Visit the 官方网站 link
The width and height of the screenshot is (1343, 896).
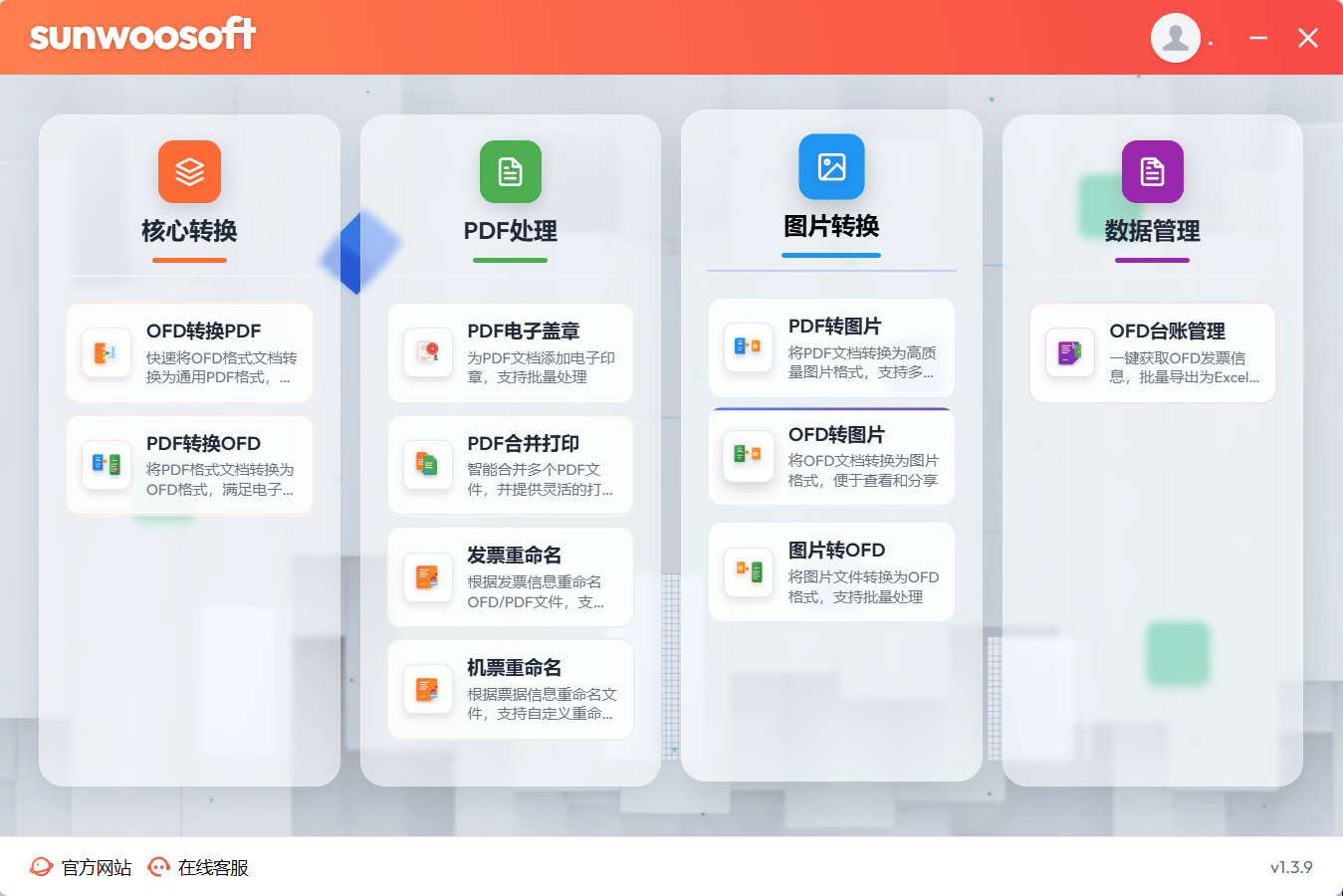(x=83, y=868)
